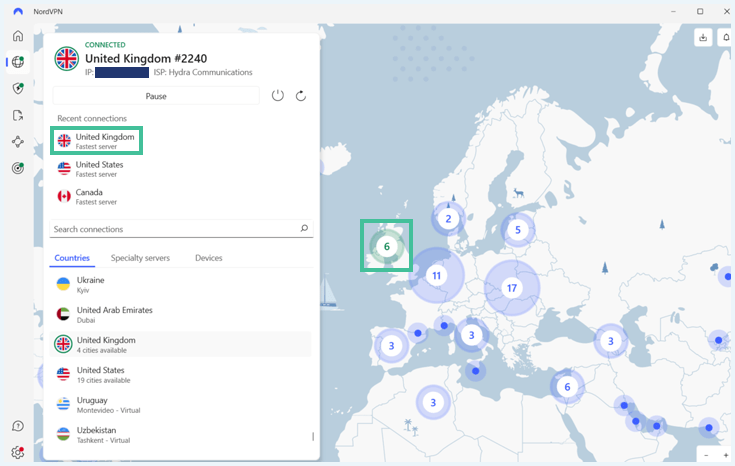Connect to recent United Kingdom fastest server
Image resolution: width=735 pixels, height=466 pixels.
click(x=97, y=141)
